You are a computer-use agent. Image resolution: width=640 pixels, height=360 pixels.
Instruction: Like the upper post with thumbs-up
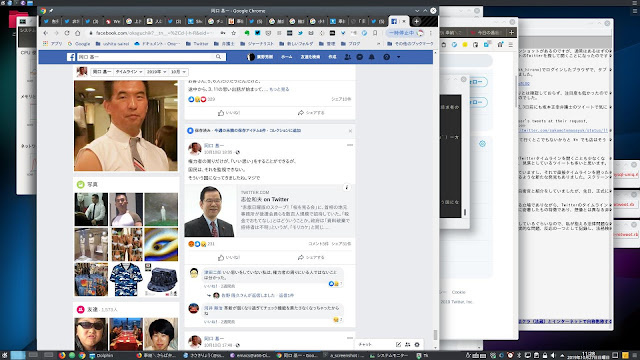click(229, 113)
